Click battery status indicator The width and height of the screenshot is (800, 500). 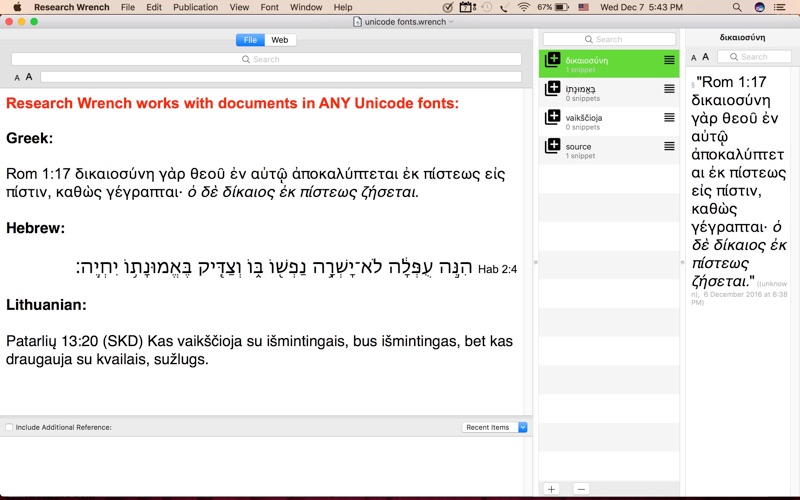click(553, 7)
